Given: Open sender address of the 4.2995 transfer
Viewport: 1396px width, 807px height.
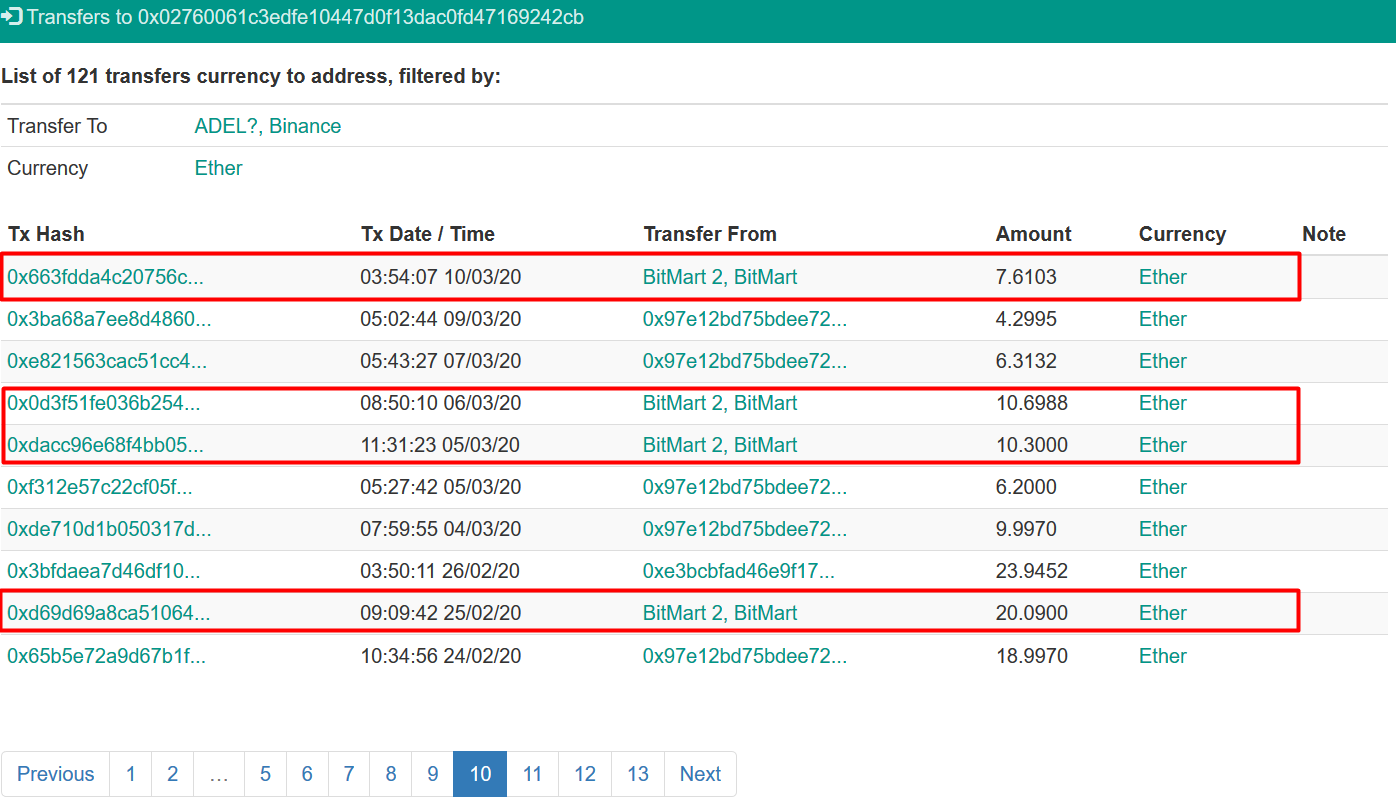Looking at the screenshot, I should coord(745,319).
